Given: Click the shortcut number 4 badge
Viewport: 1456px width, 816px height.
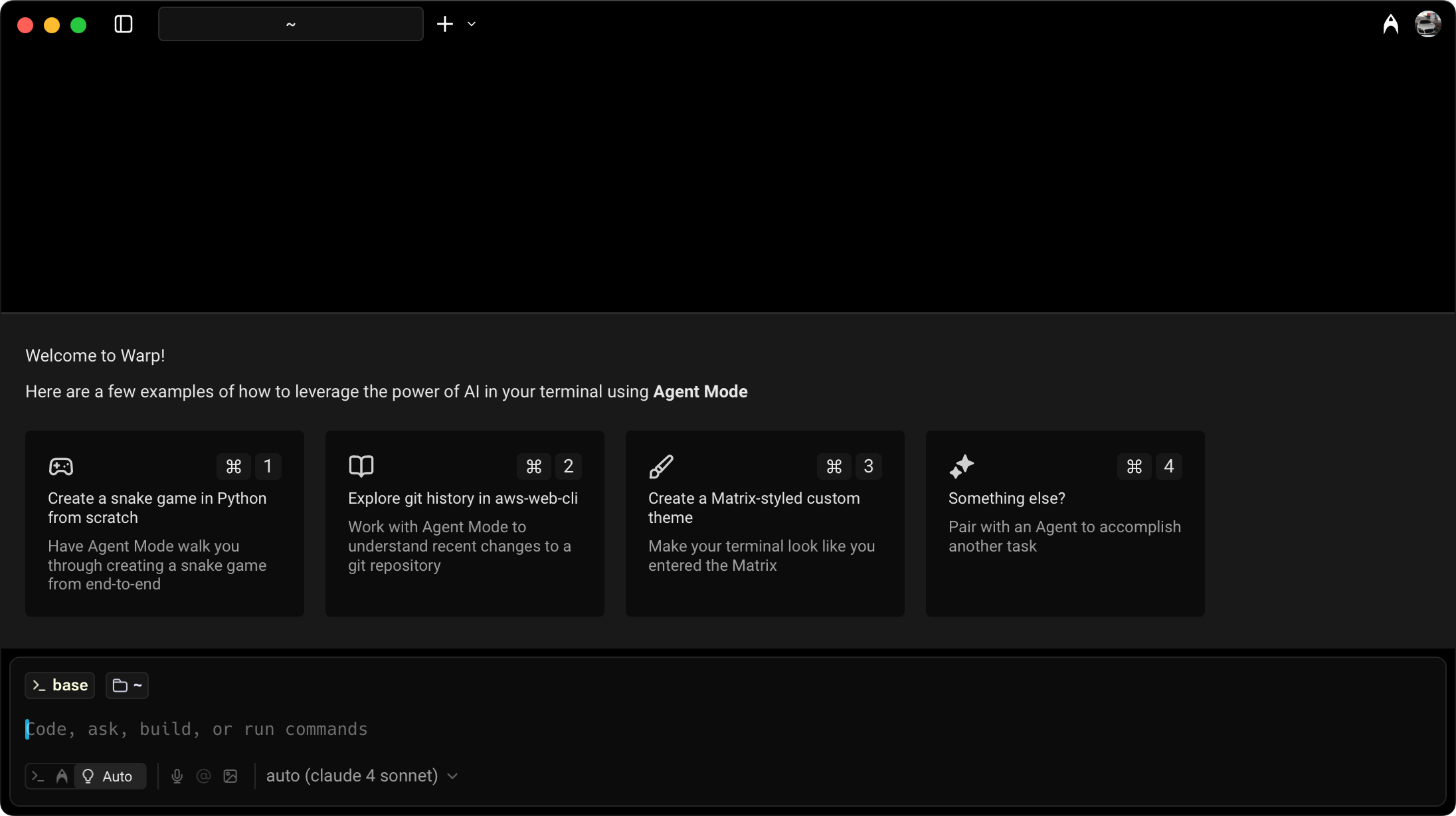Looking at the screenshot, I should pos(1169,466).
